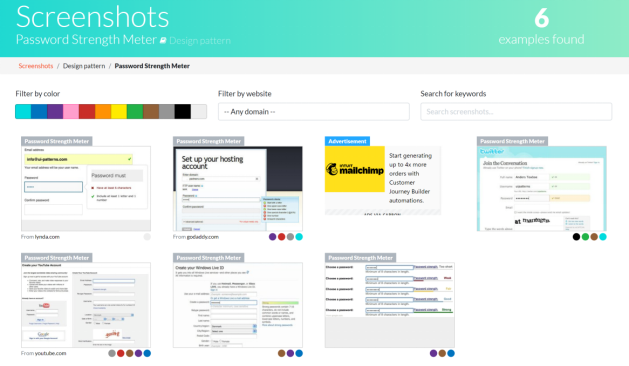Click the green dot under Twitter card
Viewport: 629px width, 366px height.
coord(585,237)
